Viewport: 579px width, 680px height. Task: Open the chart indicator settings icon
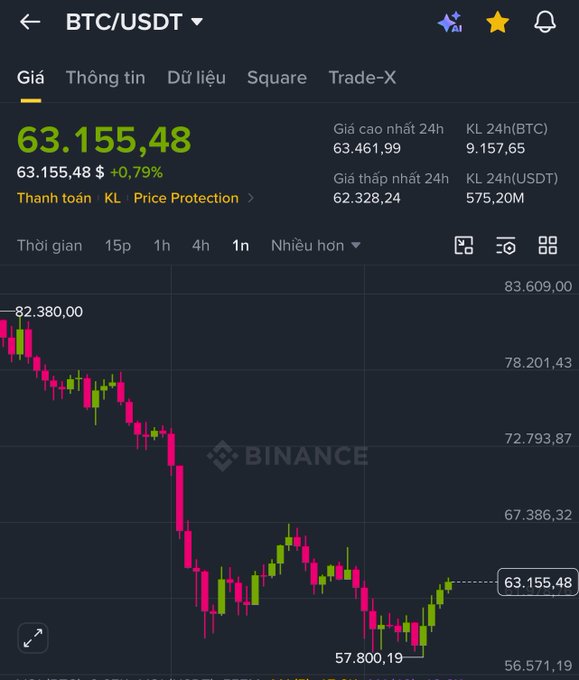(506, 245)
